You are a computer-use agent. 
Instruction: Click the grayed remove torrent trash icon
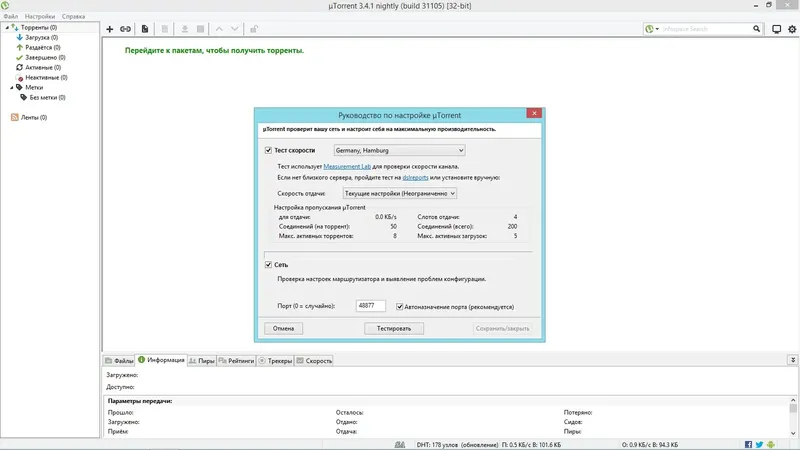coord(165,29)
